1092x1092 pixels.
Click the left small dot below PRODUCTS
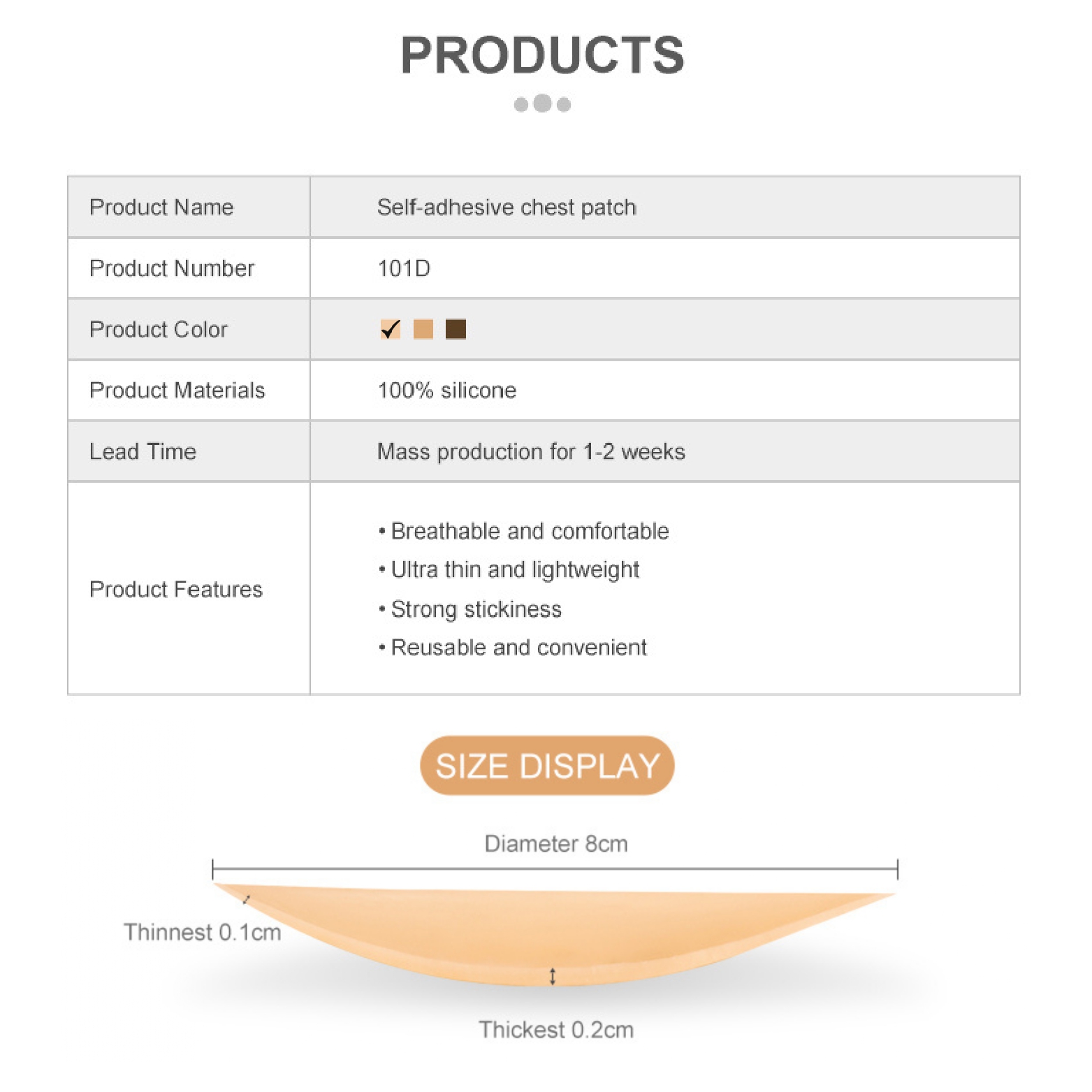click(x=521, y=105)
